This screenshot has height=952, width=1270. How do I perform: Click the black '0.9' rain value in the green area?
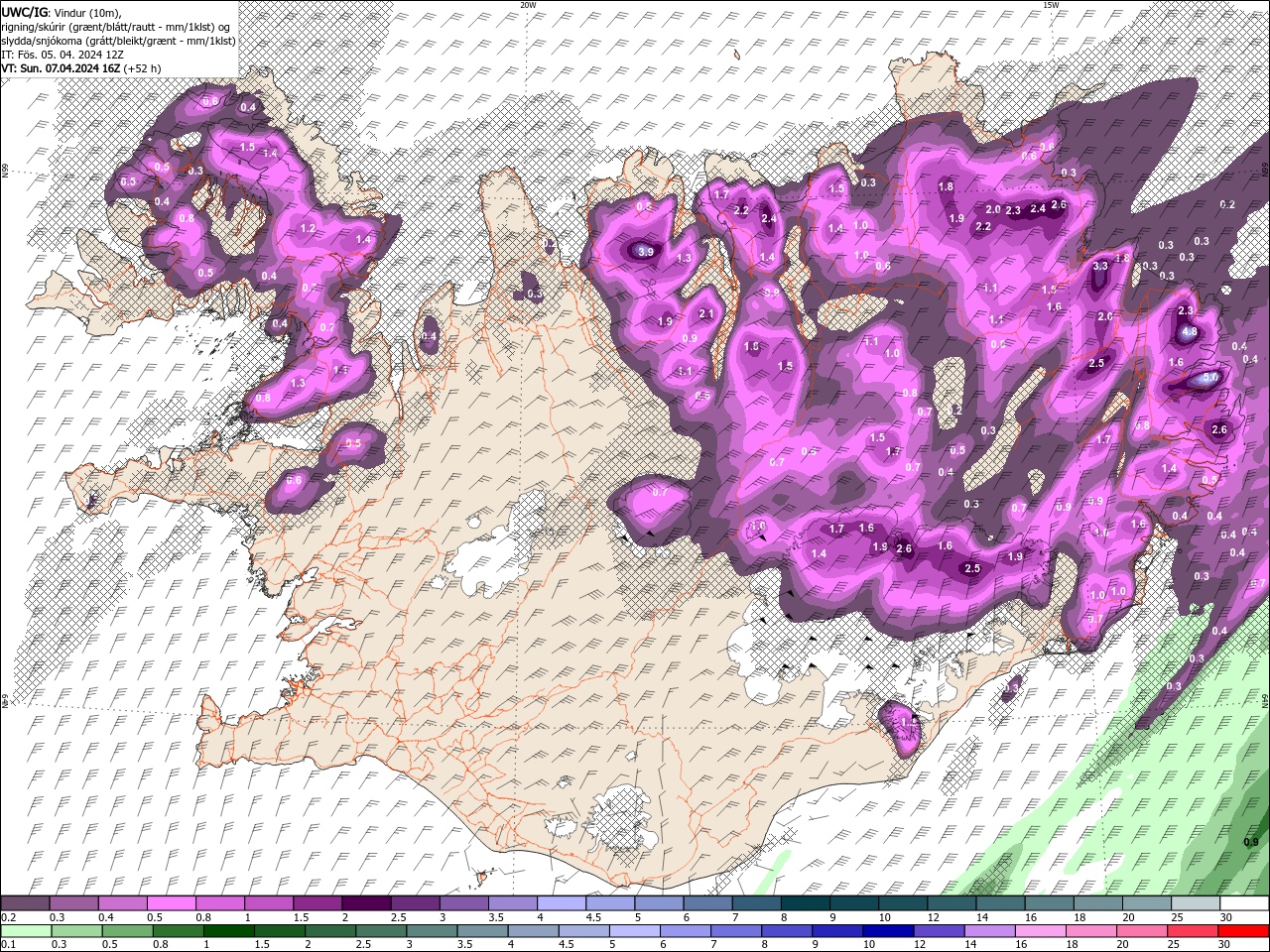1251,842
